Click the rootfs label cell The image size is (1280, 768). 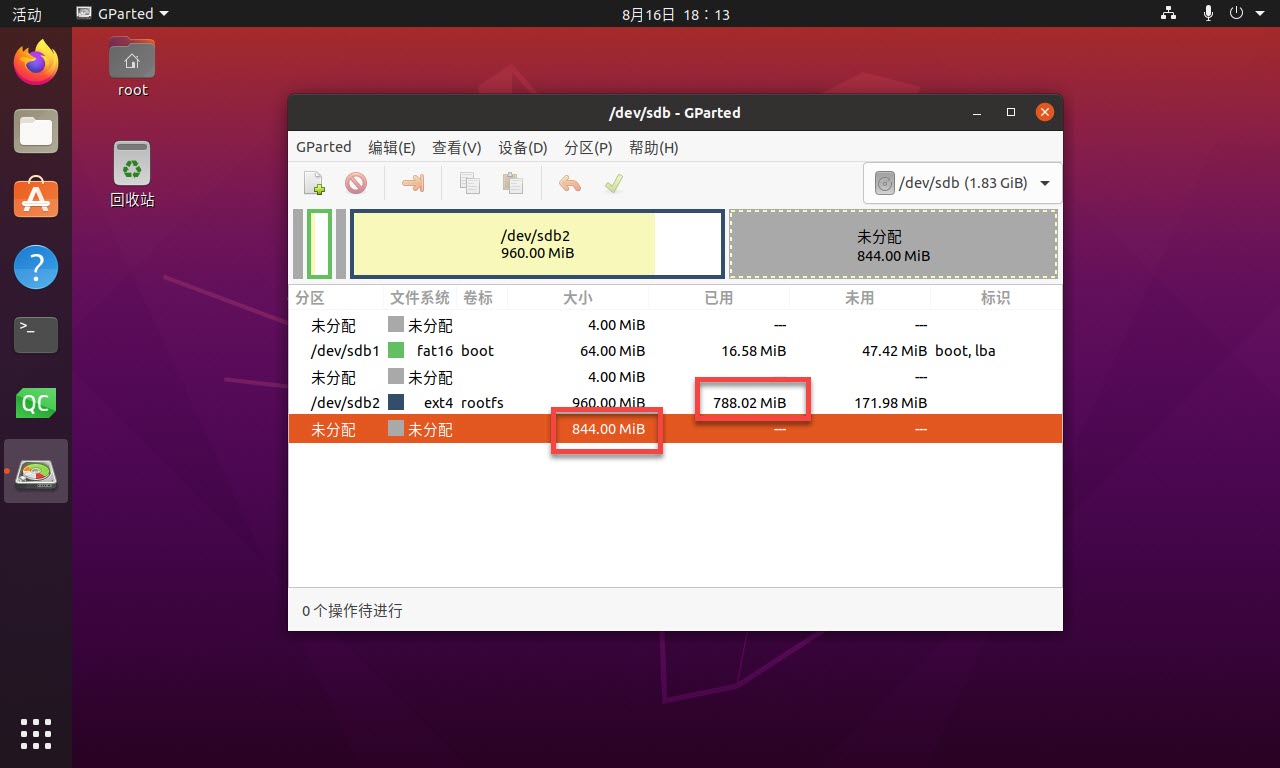(x=482, y=403)
